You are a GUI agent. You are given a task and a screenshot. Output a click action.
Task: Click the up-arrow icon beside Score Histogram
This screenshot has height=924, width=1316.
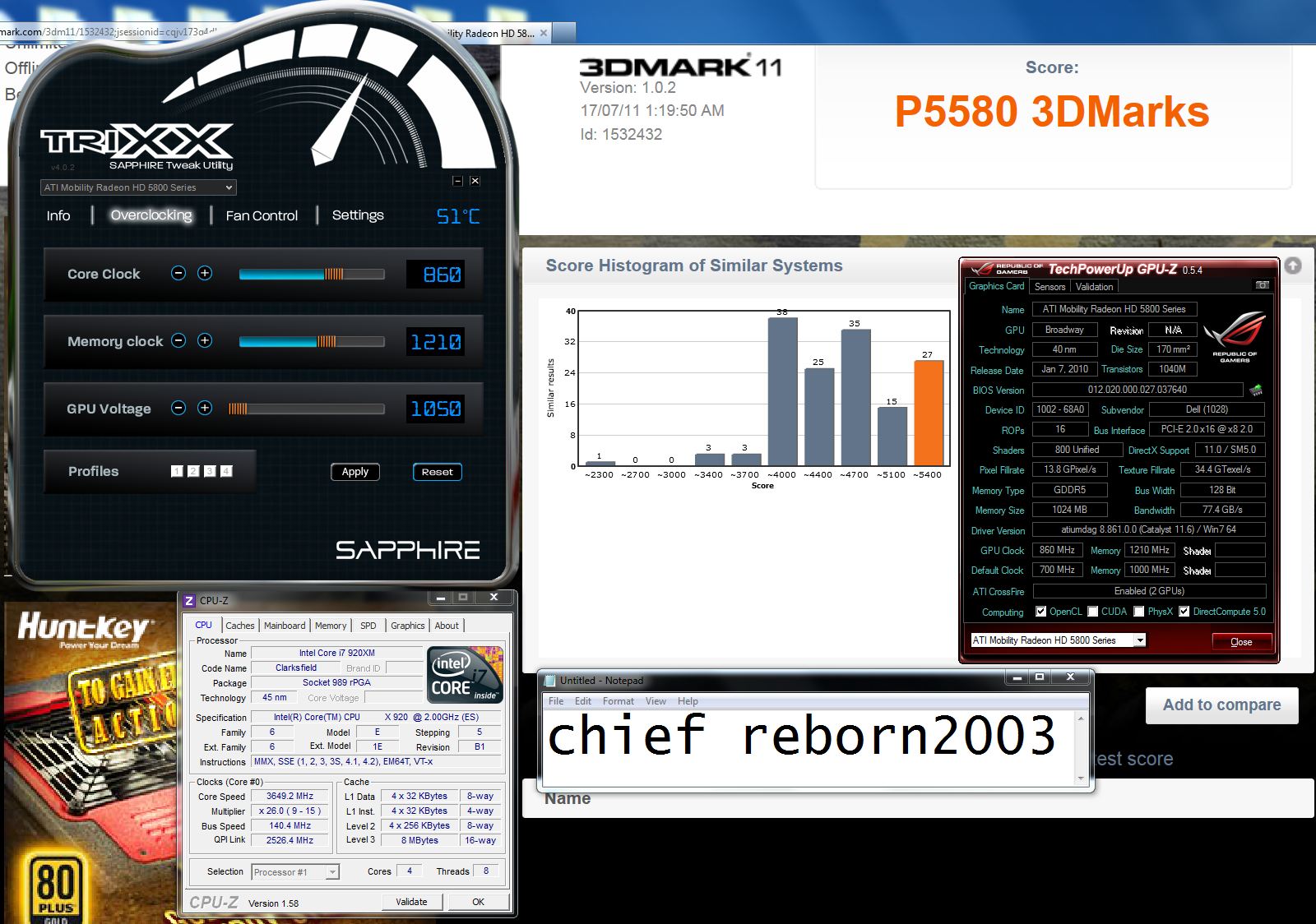1293,266
